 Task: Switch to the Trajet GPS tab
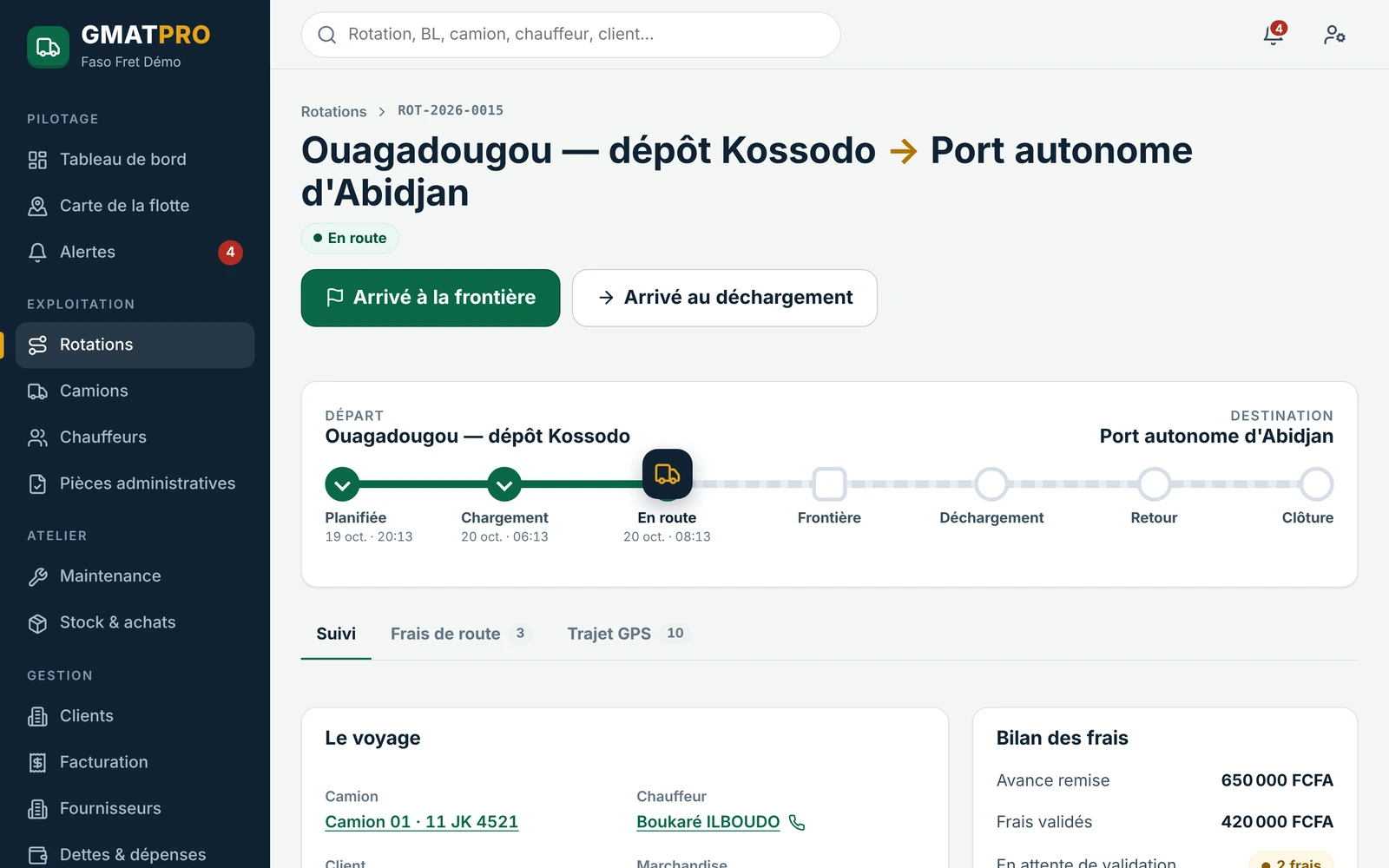coord(627,634)
